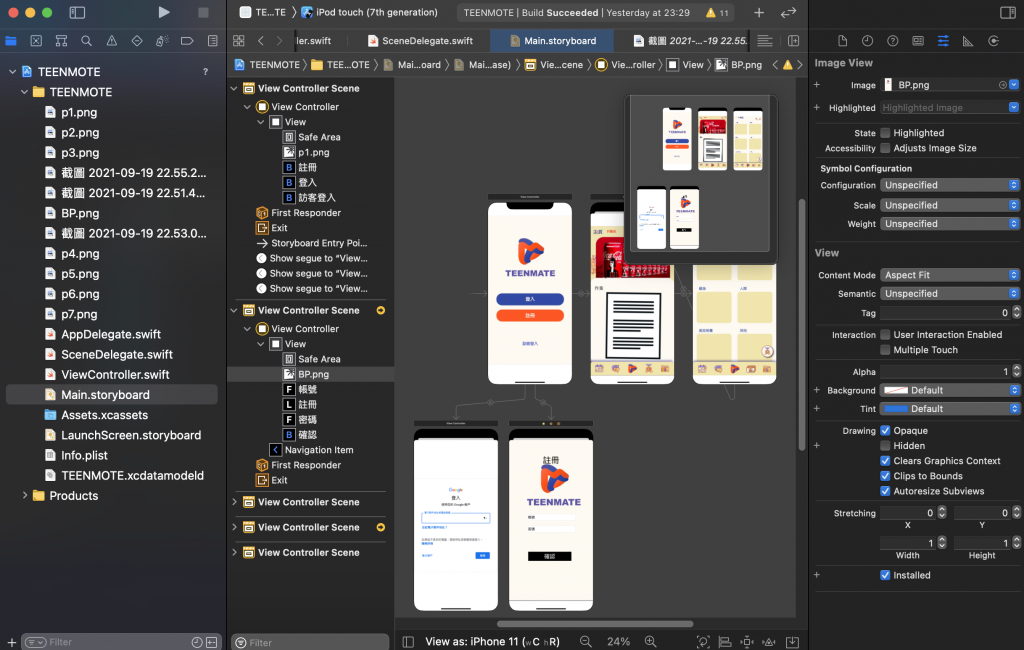Switch to the Main.storyboard tab
1024x650 pixels.
552,41
